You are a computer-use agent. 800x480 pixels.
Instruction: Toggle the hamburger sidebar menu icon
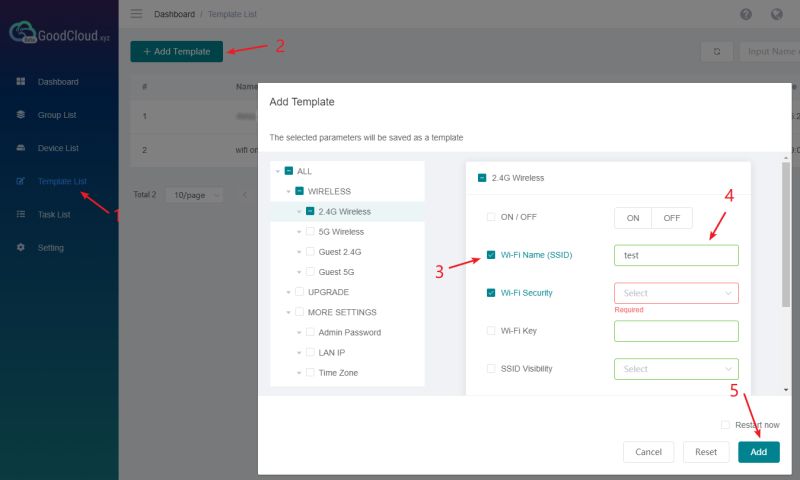click(136, 14)
